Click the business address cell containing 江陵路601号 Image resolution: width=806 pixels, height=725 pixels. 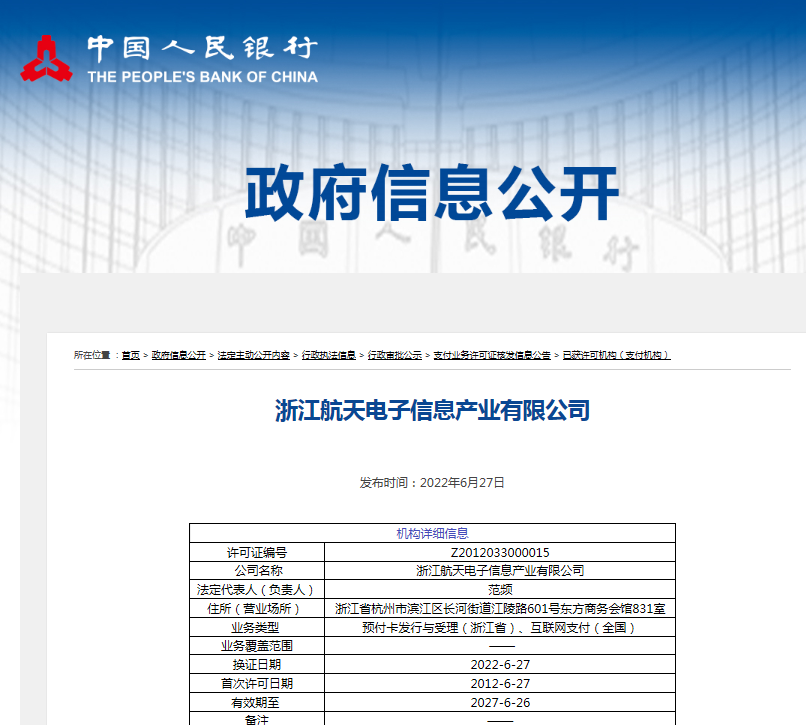500,606
